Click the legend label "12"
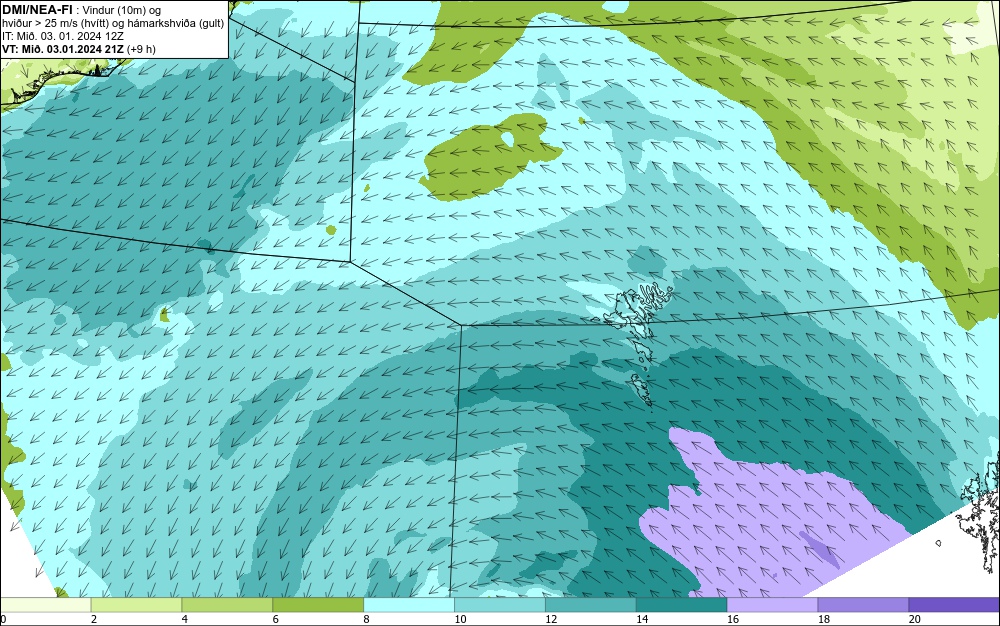 tap(551, 619)
